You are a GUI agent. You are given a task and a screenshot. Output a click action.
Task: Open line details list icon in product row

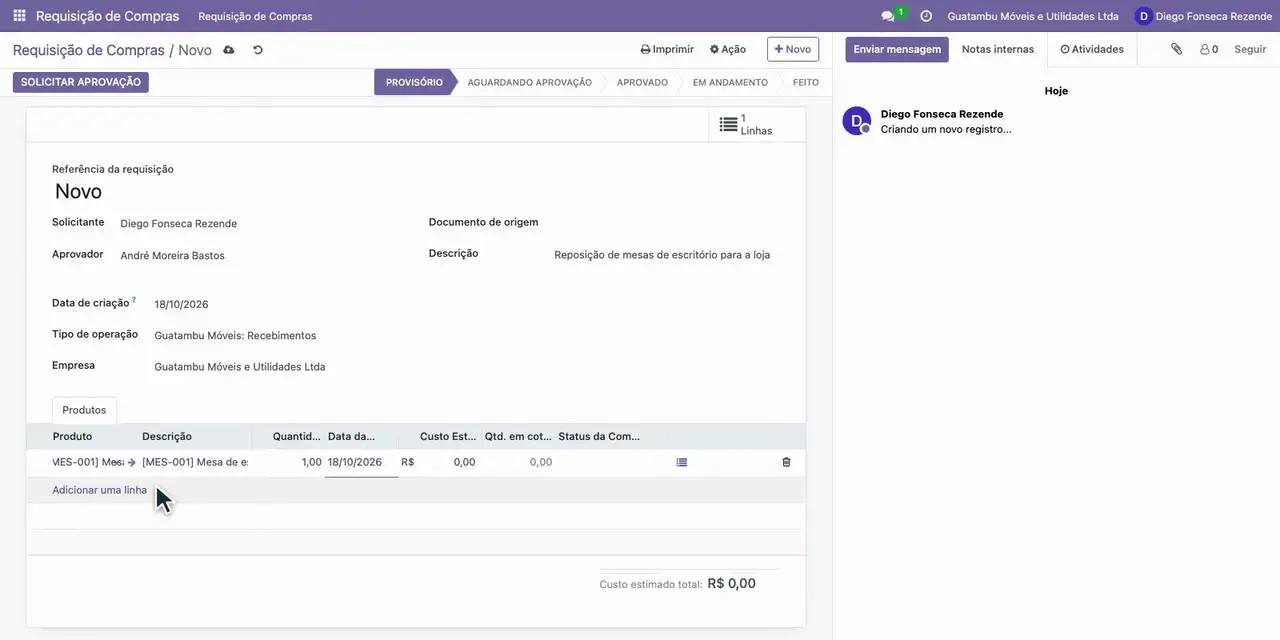682,462
